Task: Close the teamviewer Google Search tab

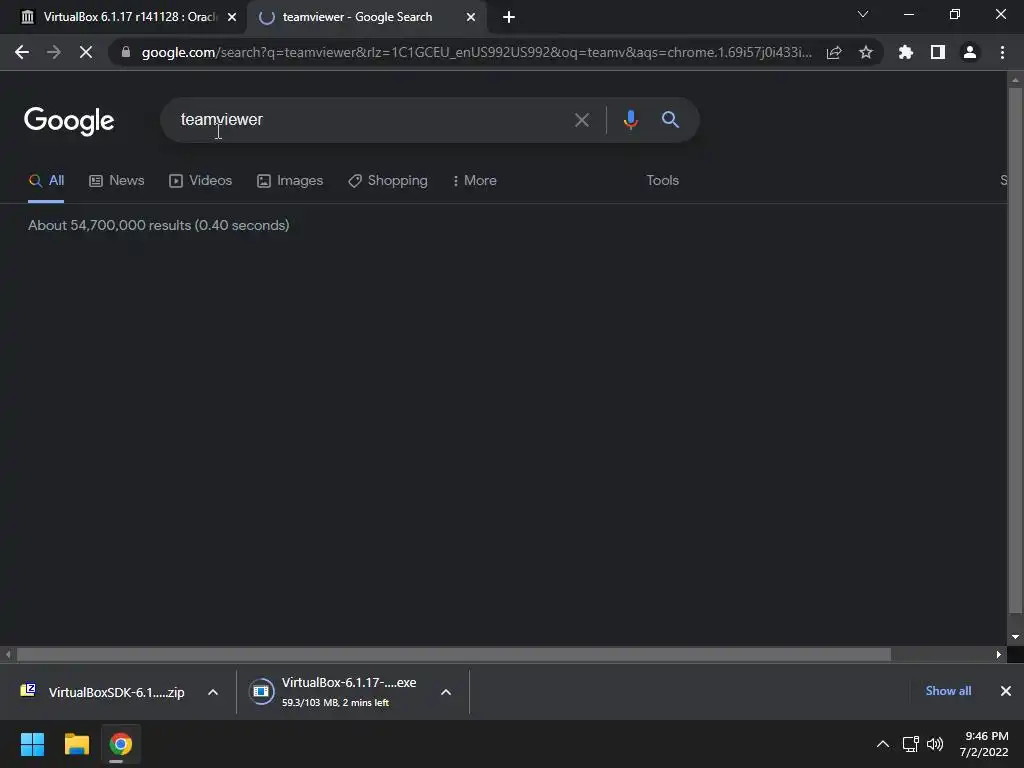Action: point(471,17)
